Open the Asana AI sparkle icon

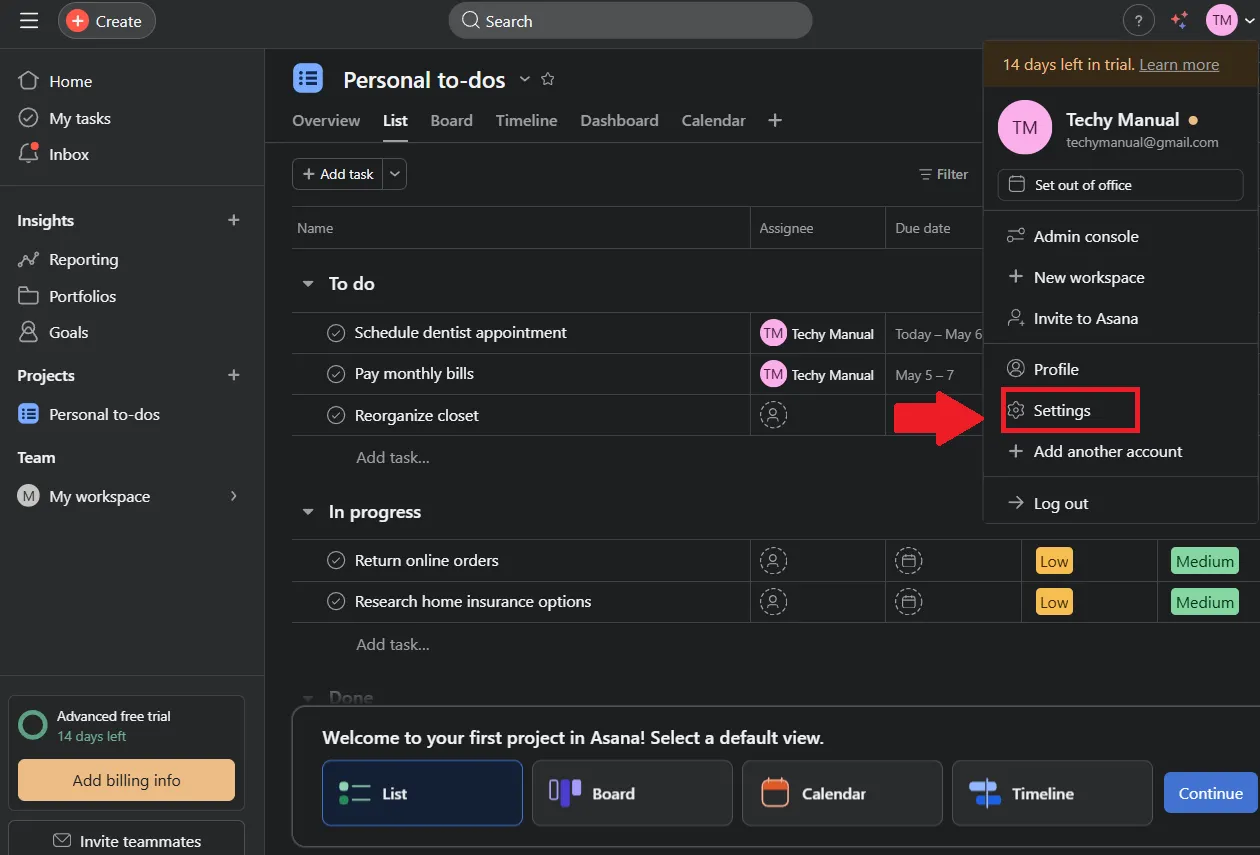click(x=1180, y=21)
